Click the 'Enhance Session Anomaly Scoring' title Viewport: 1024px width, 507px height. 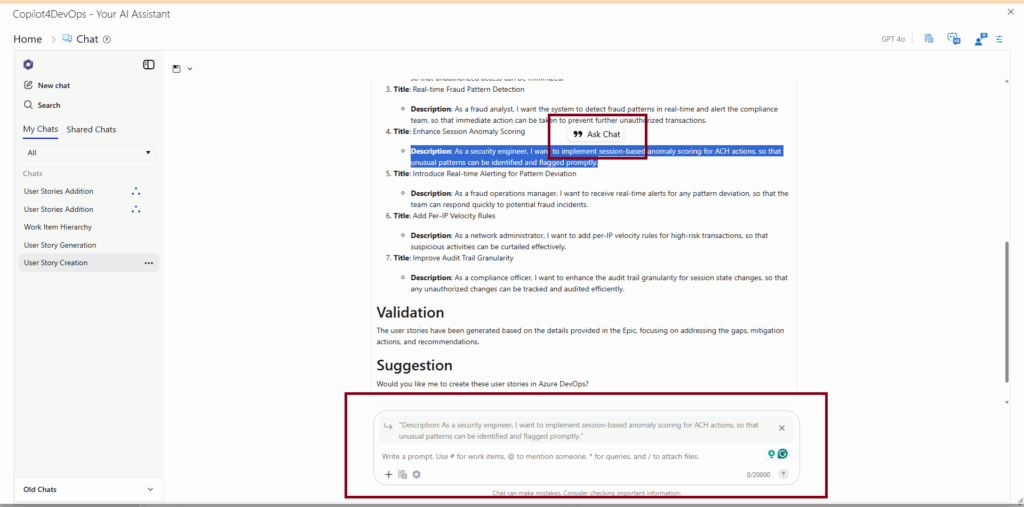click(x=469, y=131)
